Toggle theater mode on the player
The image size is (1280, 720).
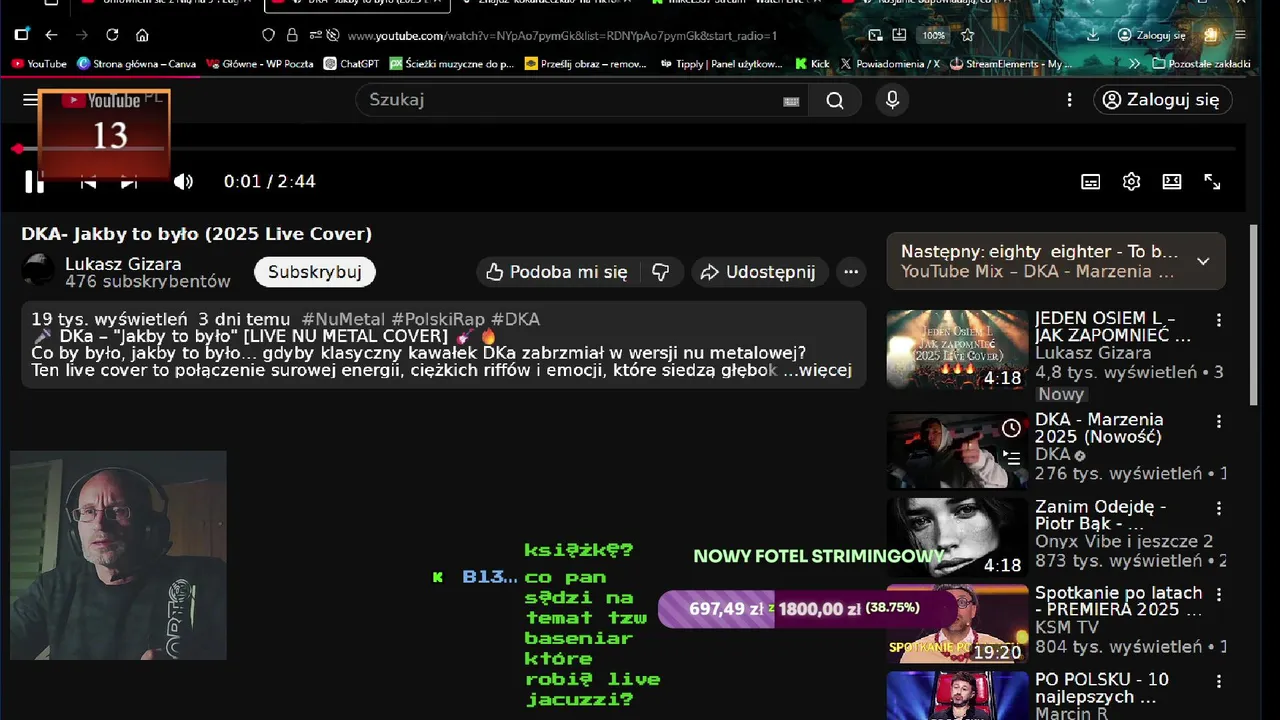click(x=1172, y=181)
